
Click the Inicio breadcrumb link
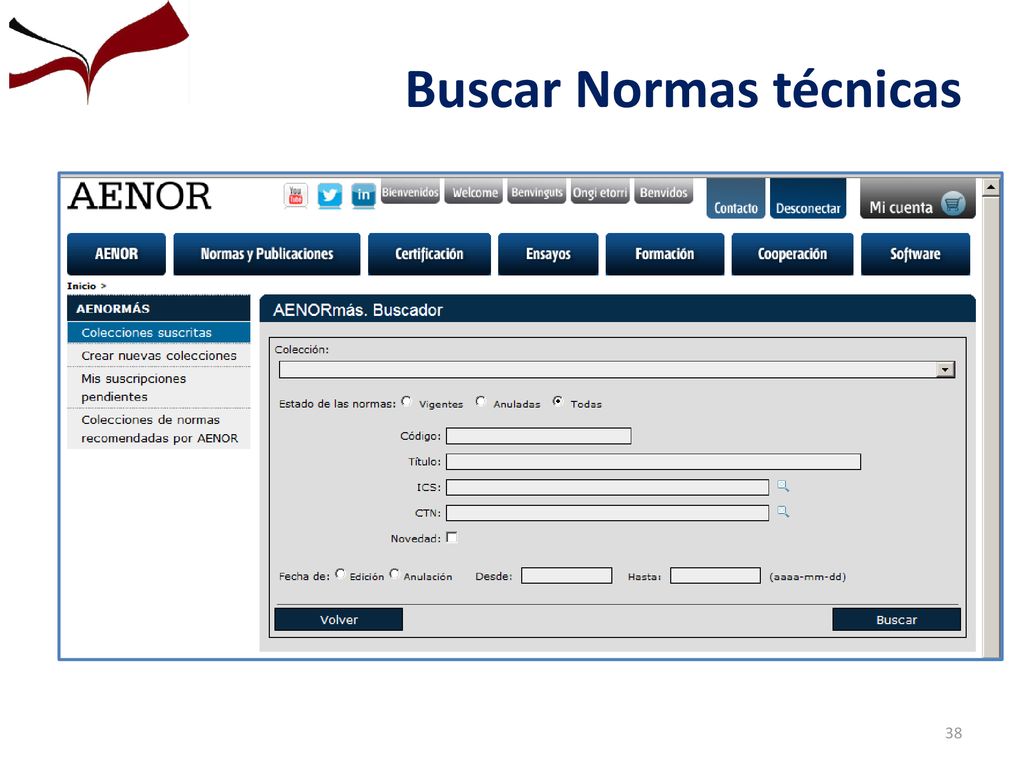click(x=82, y=286)
